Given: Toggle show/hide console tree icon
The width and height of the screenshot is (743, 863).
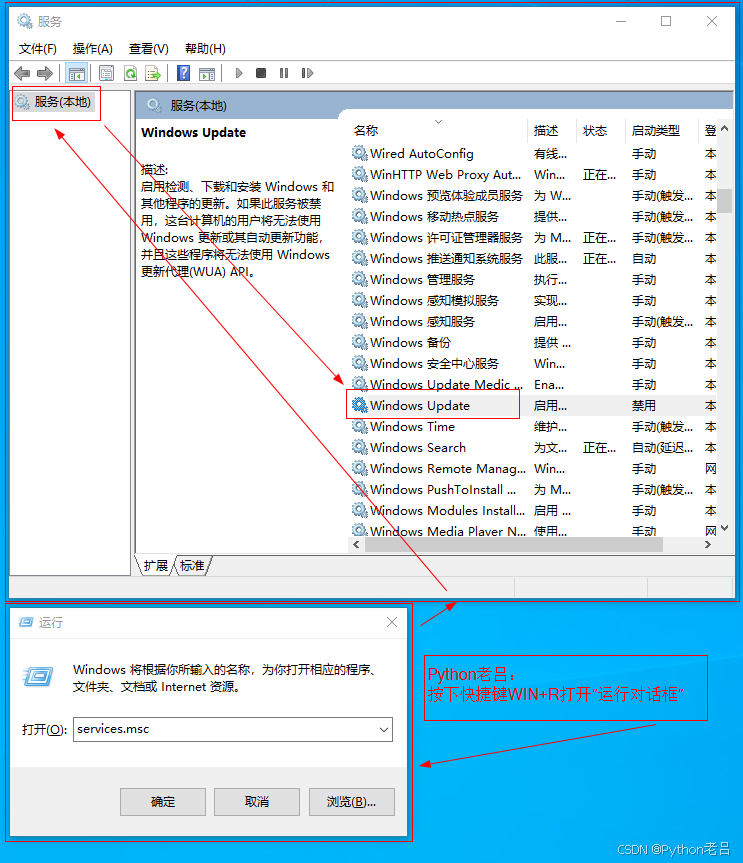Looking at the screenshot, I should click(x=77, y=73).
